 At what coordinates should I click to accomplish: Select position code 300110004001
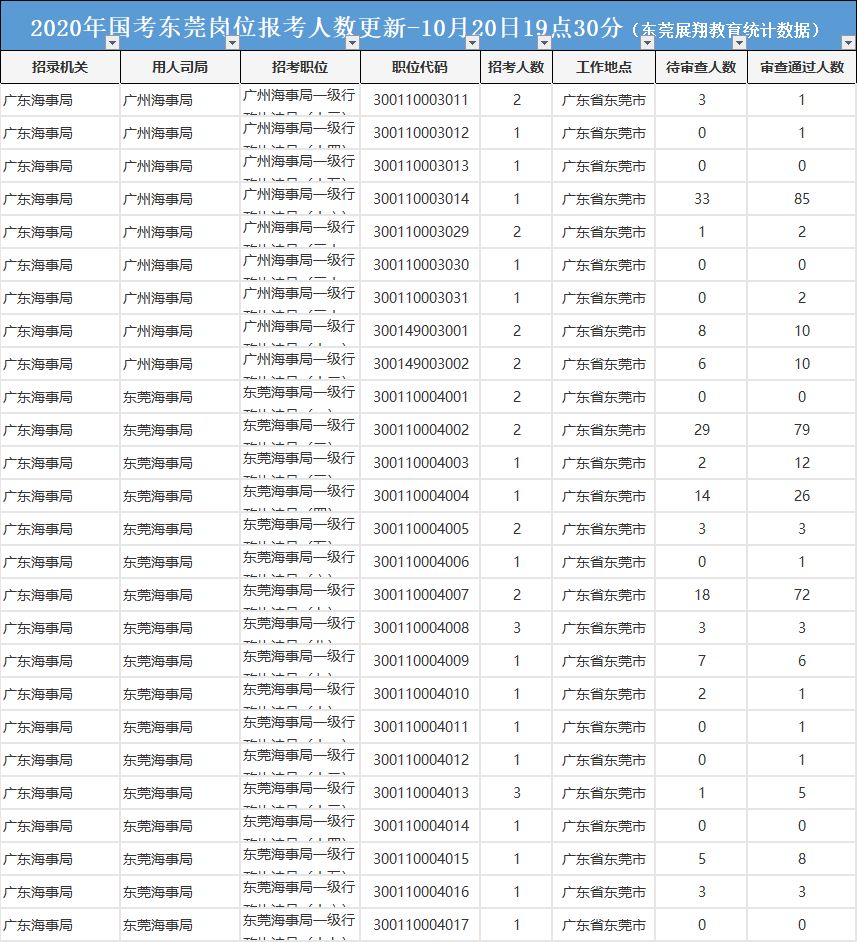tap(420, 397)
